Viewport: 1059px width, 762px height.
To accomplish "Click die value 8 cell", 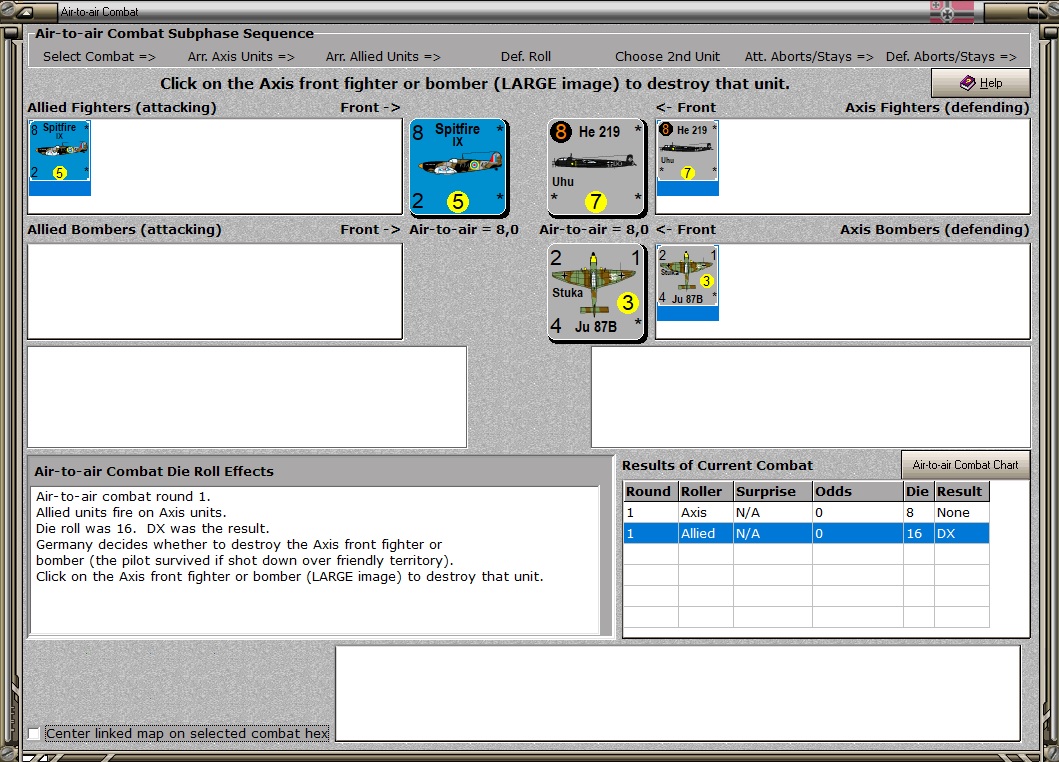I will point(919,513).
